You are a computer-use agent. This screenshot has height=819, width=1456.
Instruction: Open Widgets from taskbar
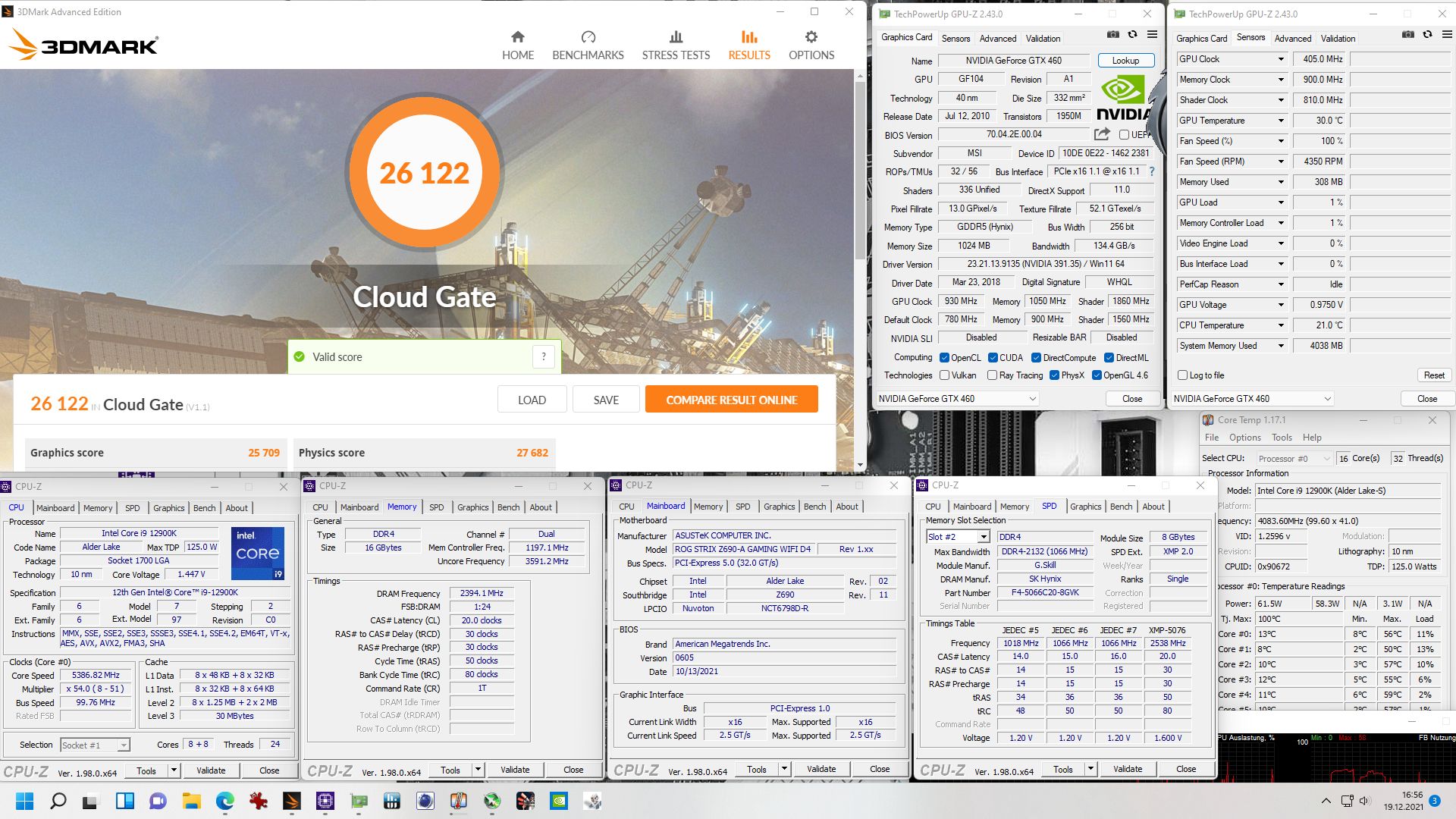[124, 801]
